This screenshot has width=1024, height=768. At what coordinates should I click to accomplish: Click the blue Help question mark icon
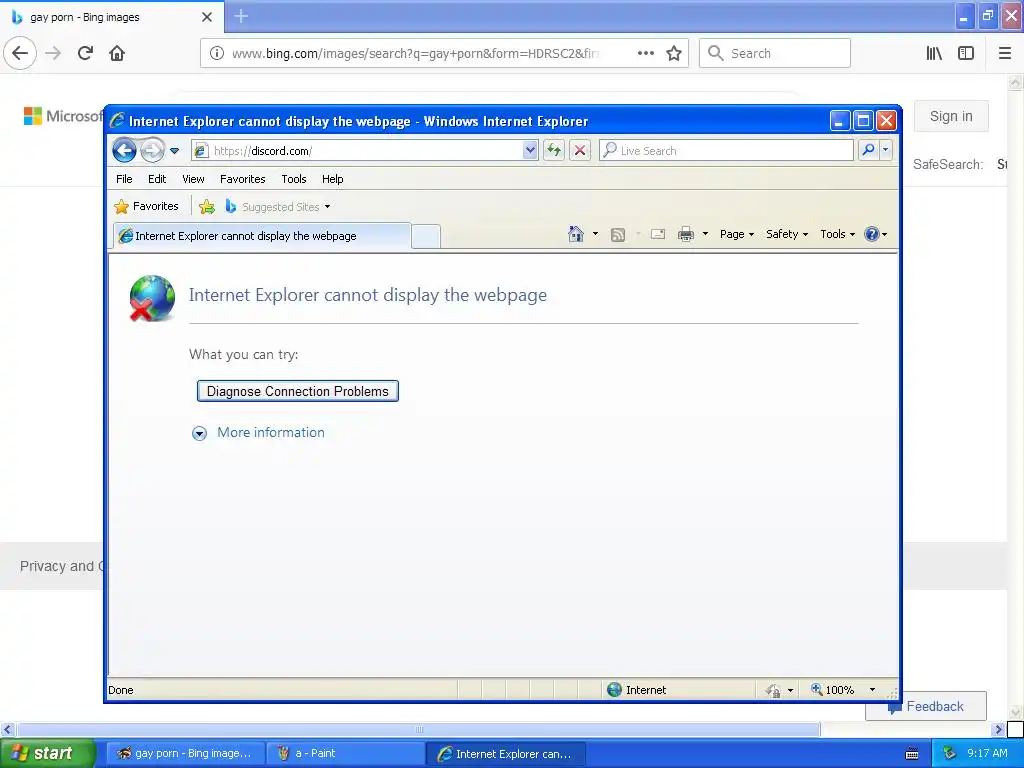tap(872, 234)
